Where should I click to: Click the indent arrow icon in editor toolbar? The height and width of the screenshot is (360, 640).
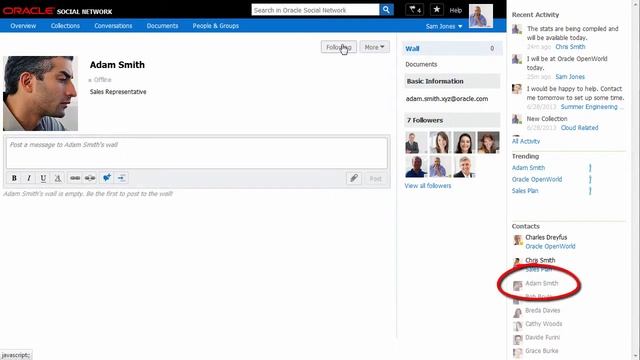121,178
